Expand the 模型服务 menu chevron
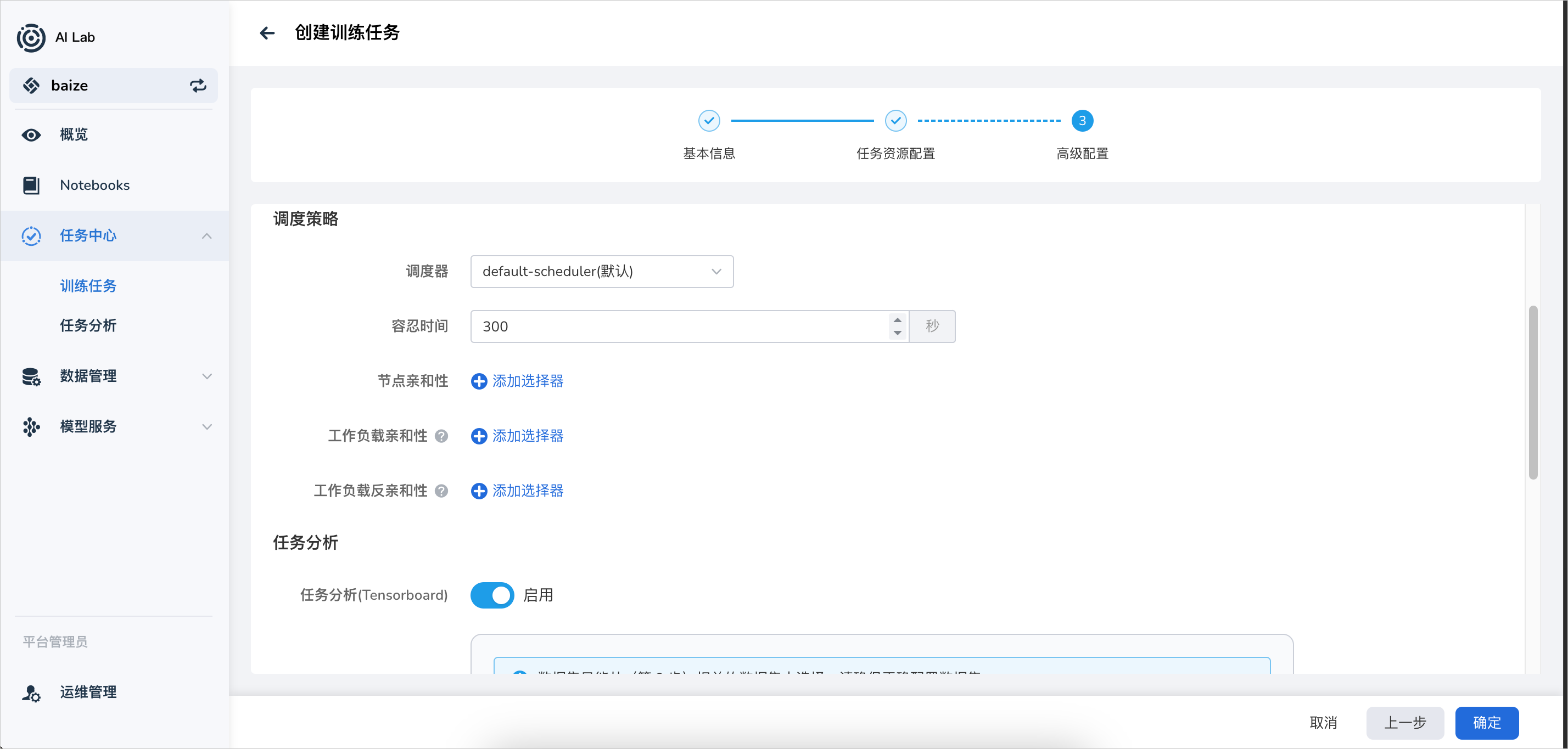This screenshot has height=749, width=1568. pyautogui.click(x=207, y=426)
